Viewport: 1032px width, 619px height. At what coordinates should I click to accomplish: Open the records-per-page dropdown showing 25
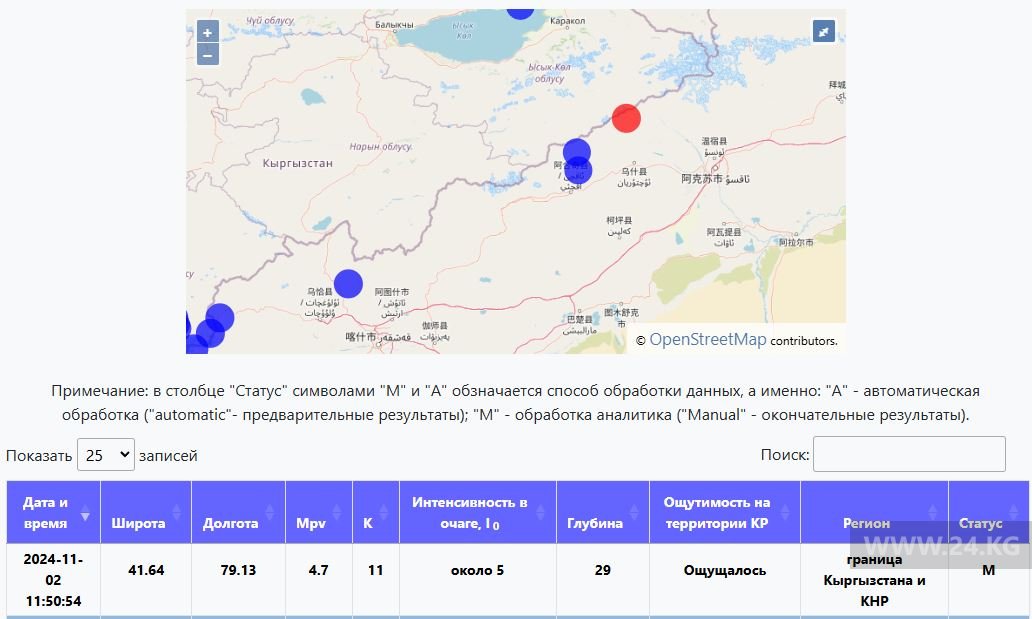click(106, 455)
